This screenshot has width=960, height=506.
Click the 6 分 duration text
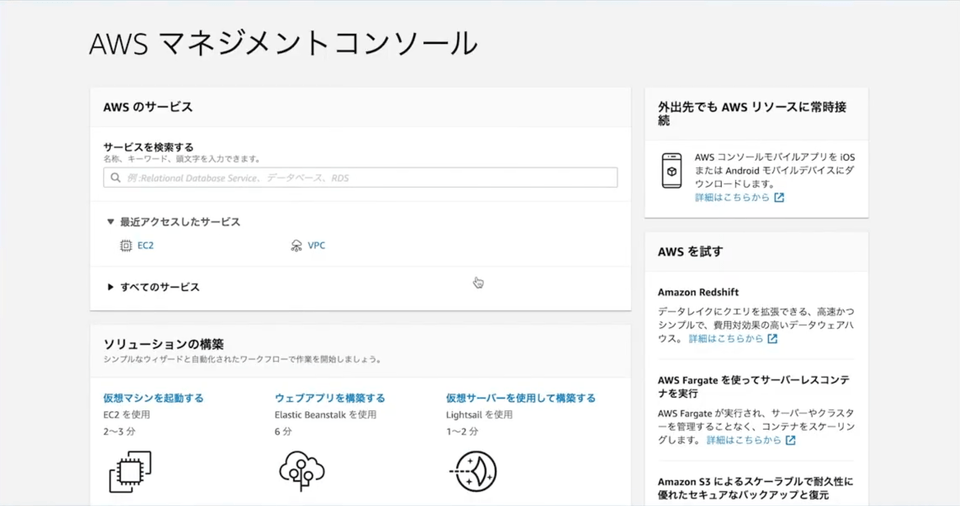283,431
